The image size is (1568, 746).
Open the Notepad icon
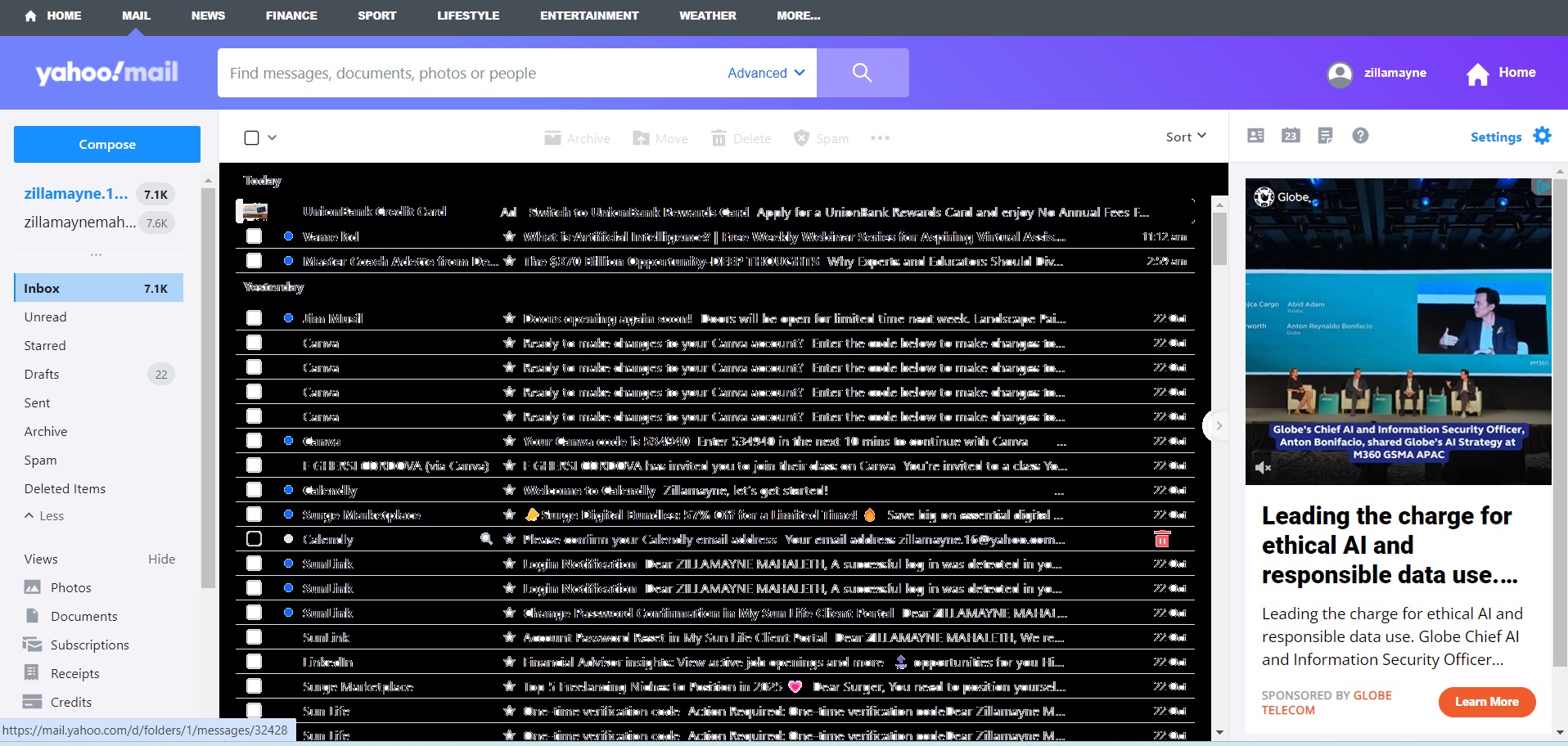point(1326,136)
